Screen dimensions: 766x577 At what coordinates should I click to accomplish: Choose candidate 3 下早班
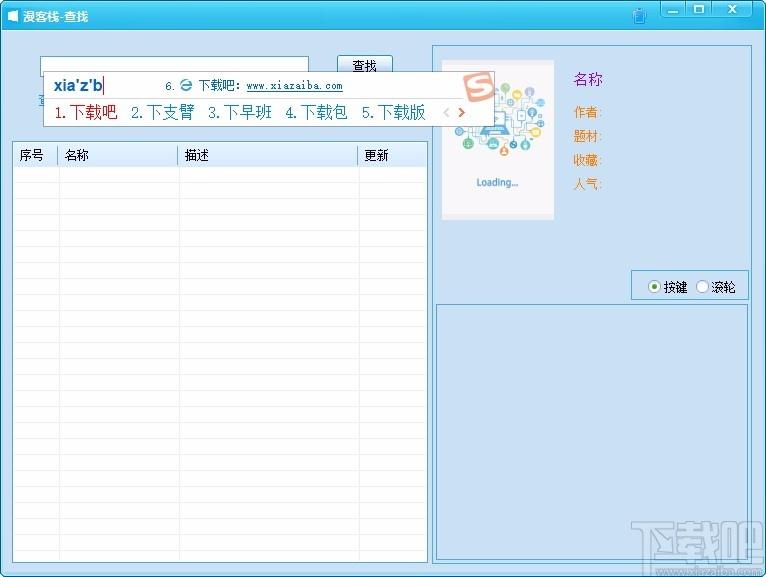click(x=240, y=112)
